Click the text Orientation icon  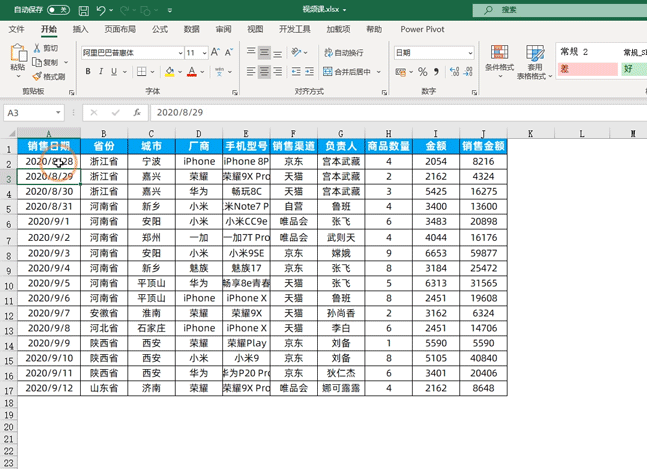296,52
